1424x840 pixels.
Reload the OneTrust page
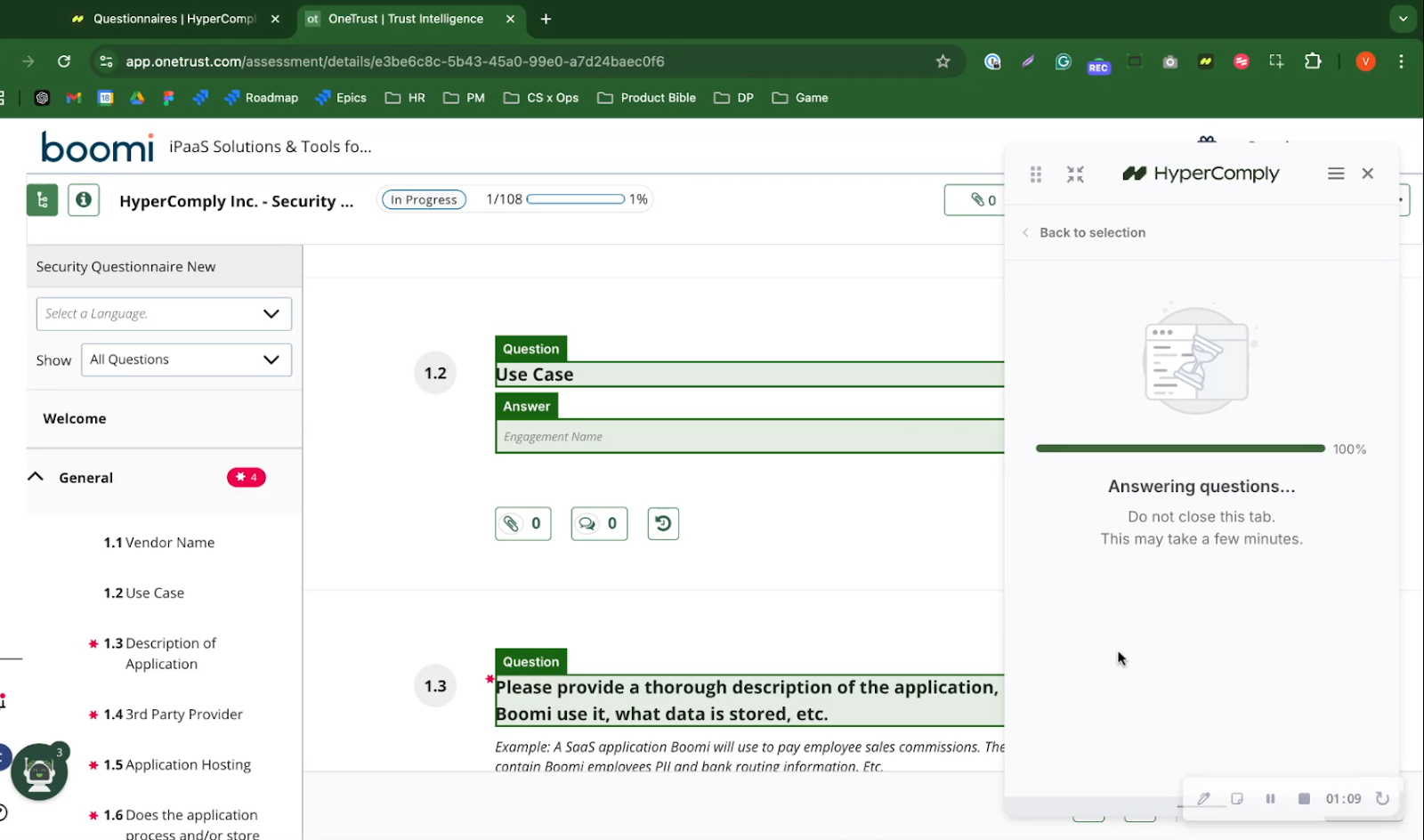(64, 61)
